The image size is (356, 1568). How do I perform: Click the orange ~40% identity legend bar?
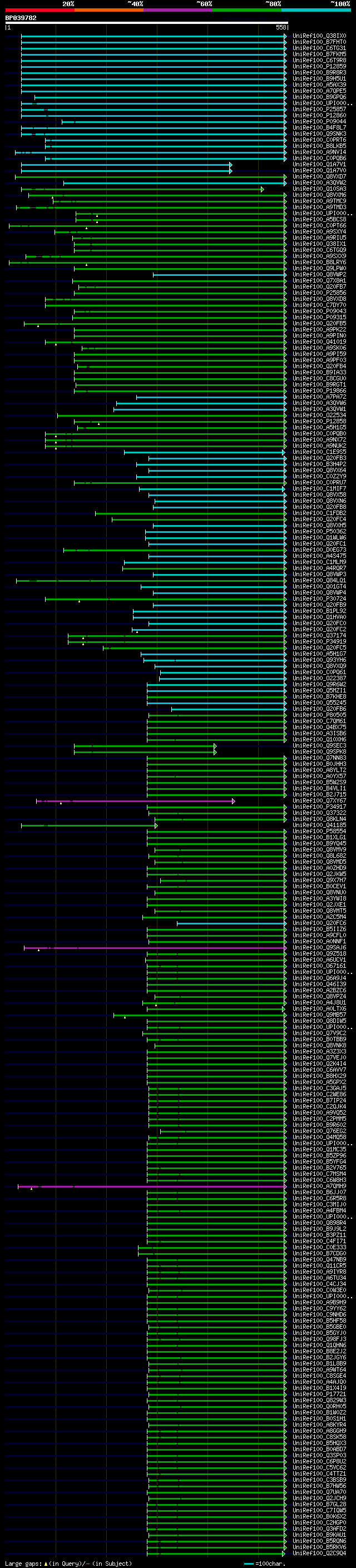point(109,10)
